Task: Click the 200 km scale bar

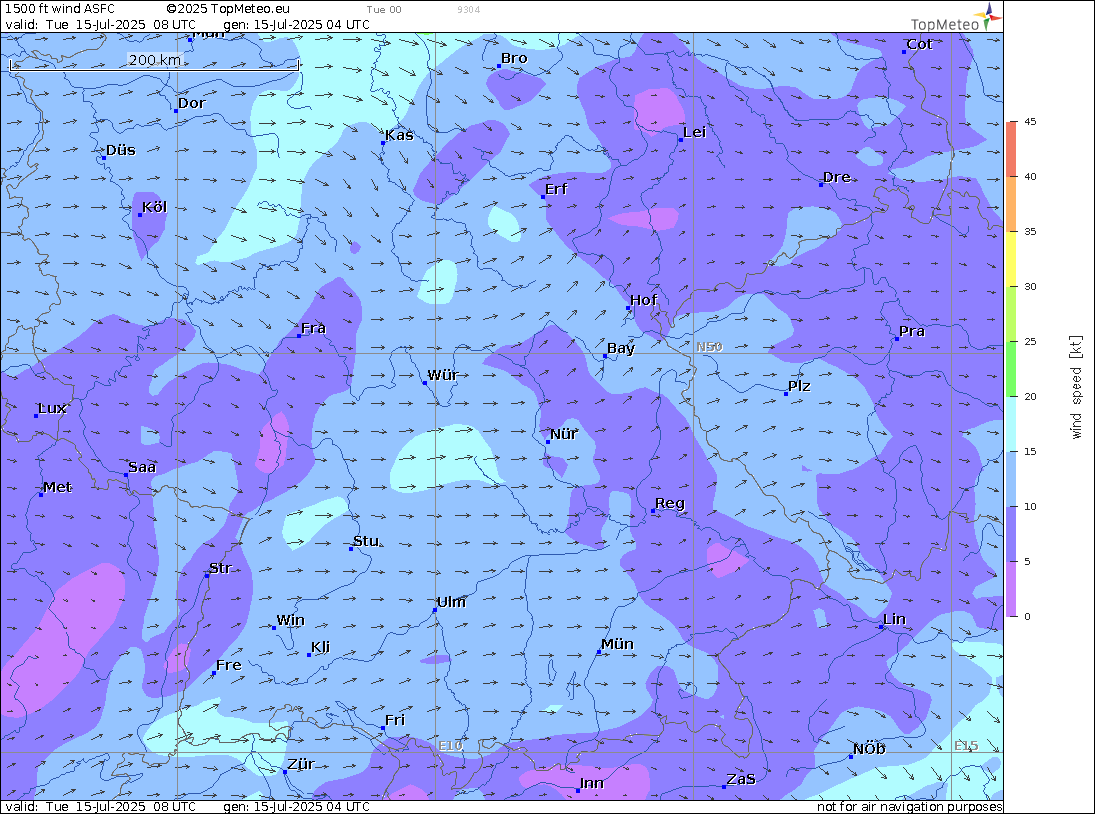Action: [x=154, y=62]
